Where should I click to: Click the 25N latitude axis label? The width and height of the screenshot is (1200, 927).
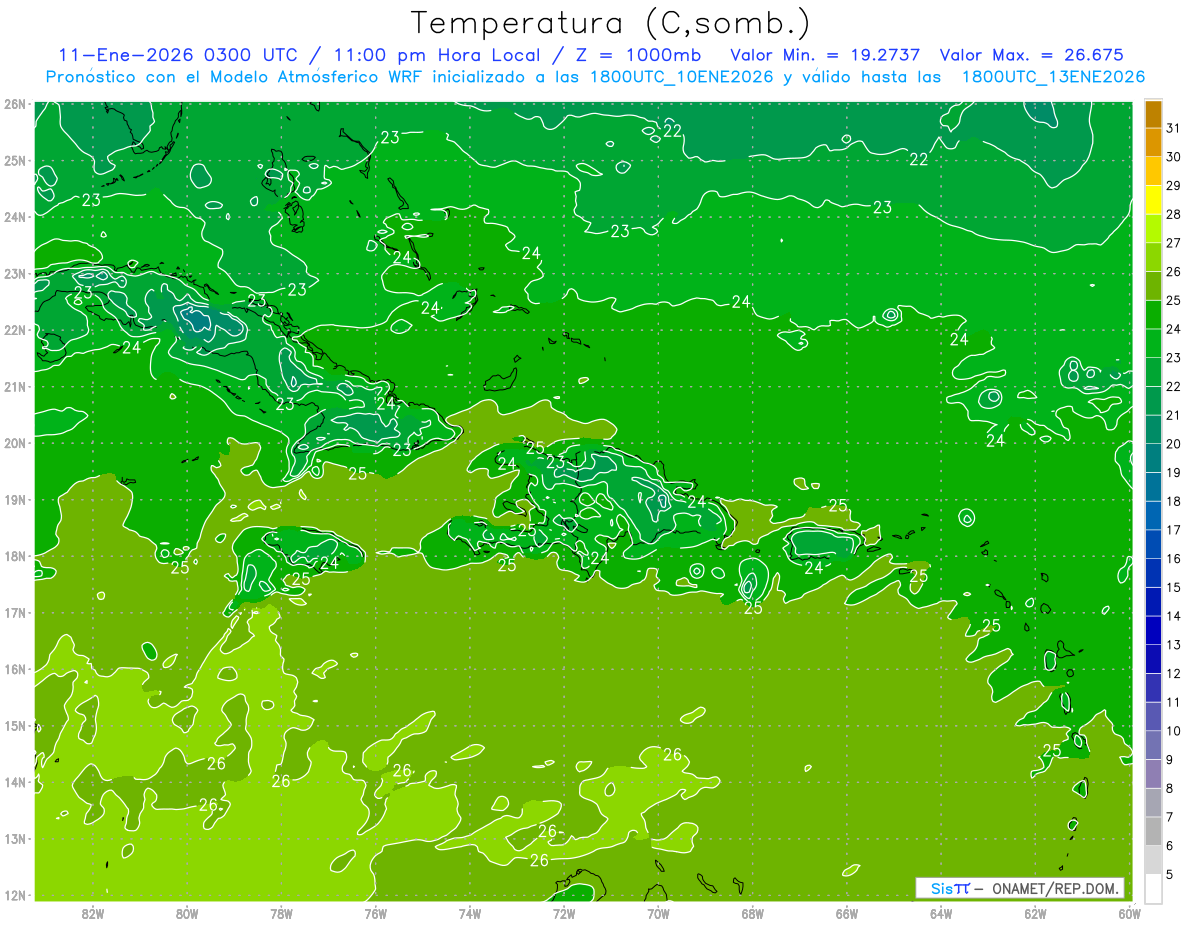(x=15, y=160)
